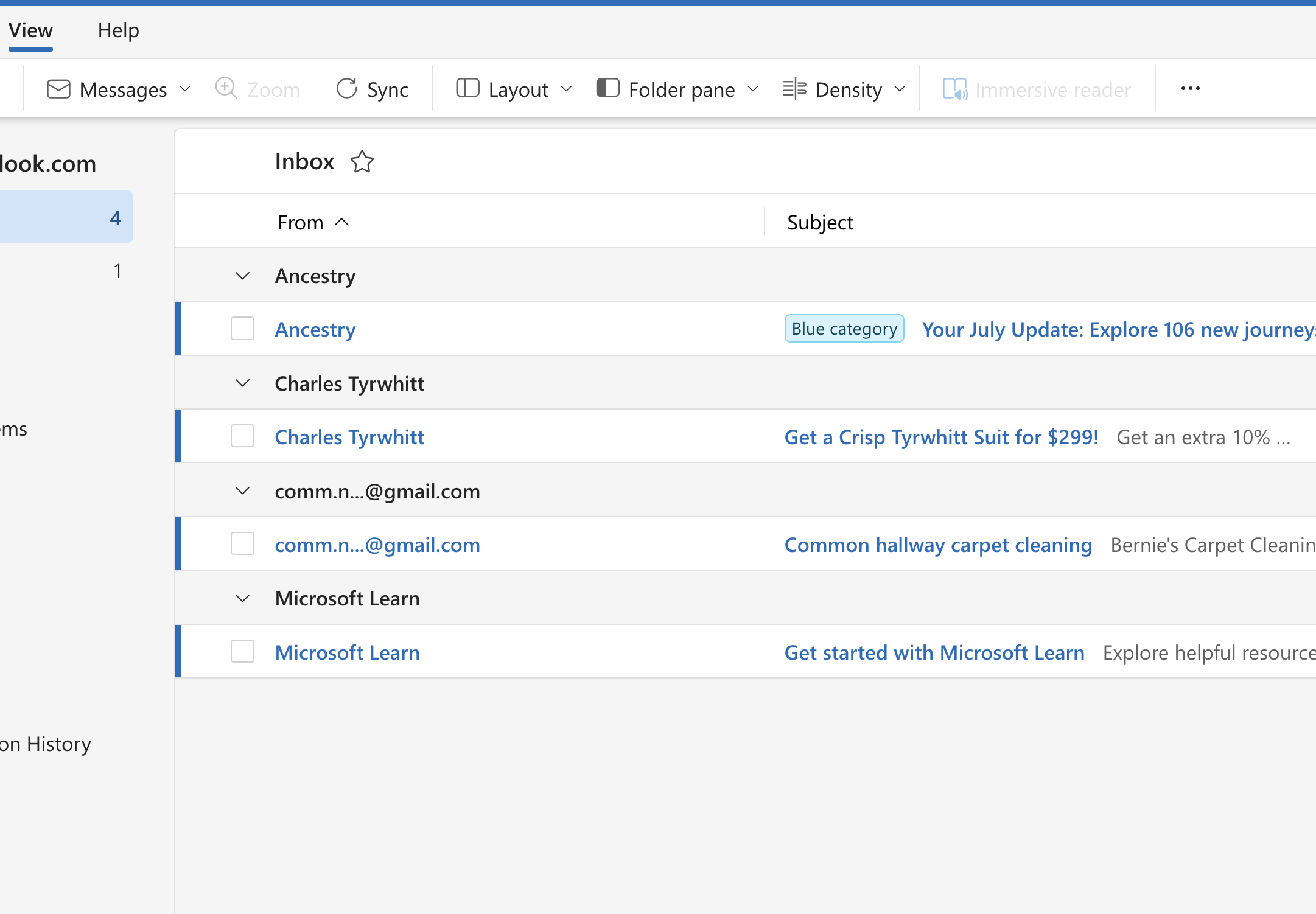Open 'Get a Crisp Tyrwhitt Suit' email

941,437
